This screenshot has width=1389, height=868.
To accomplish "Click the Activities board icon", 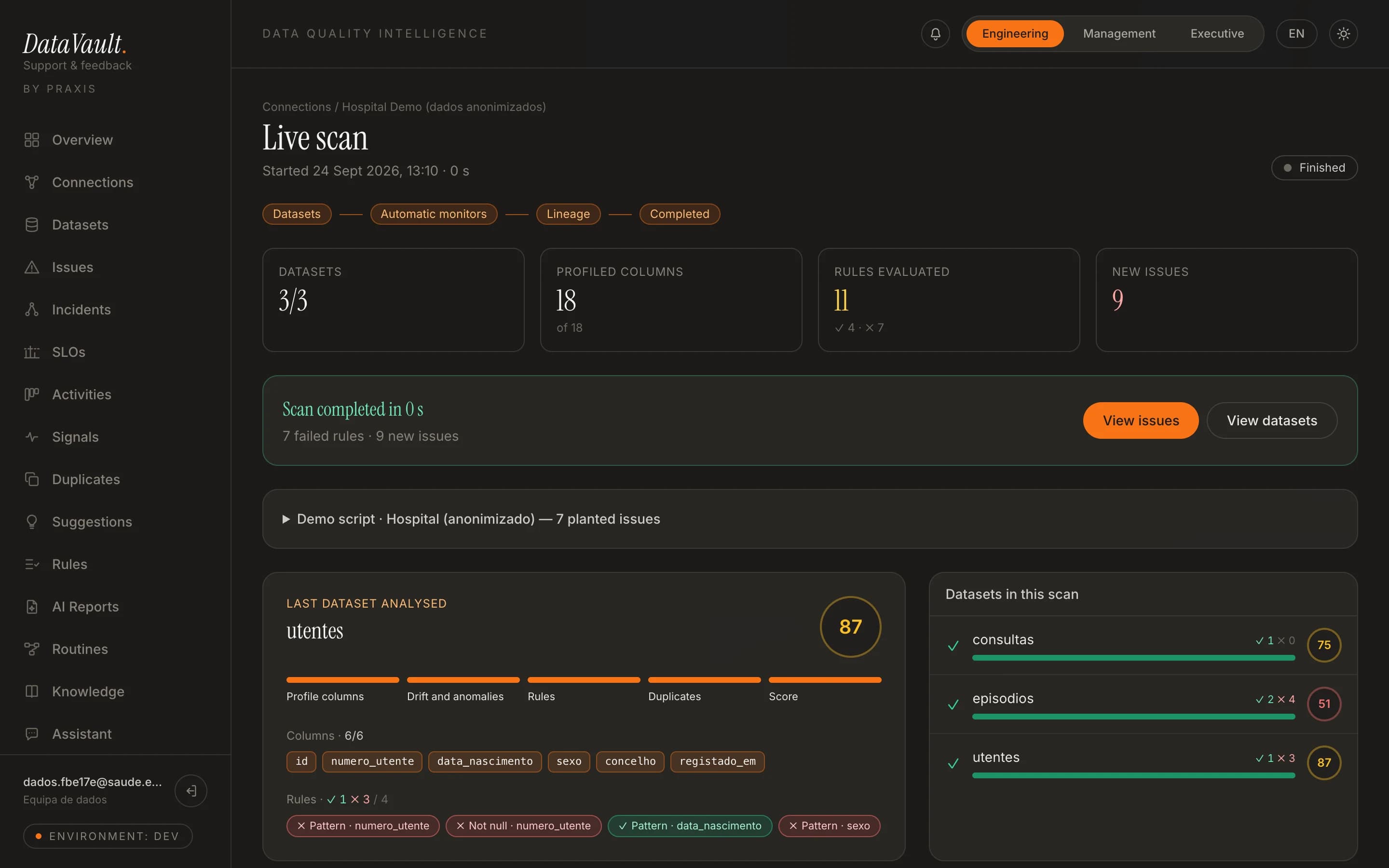I will click(x=31, y=394).
